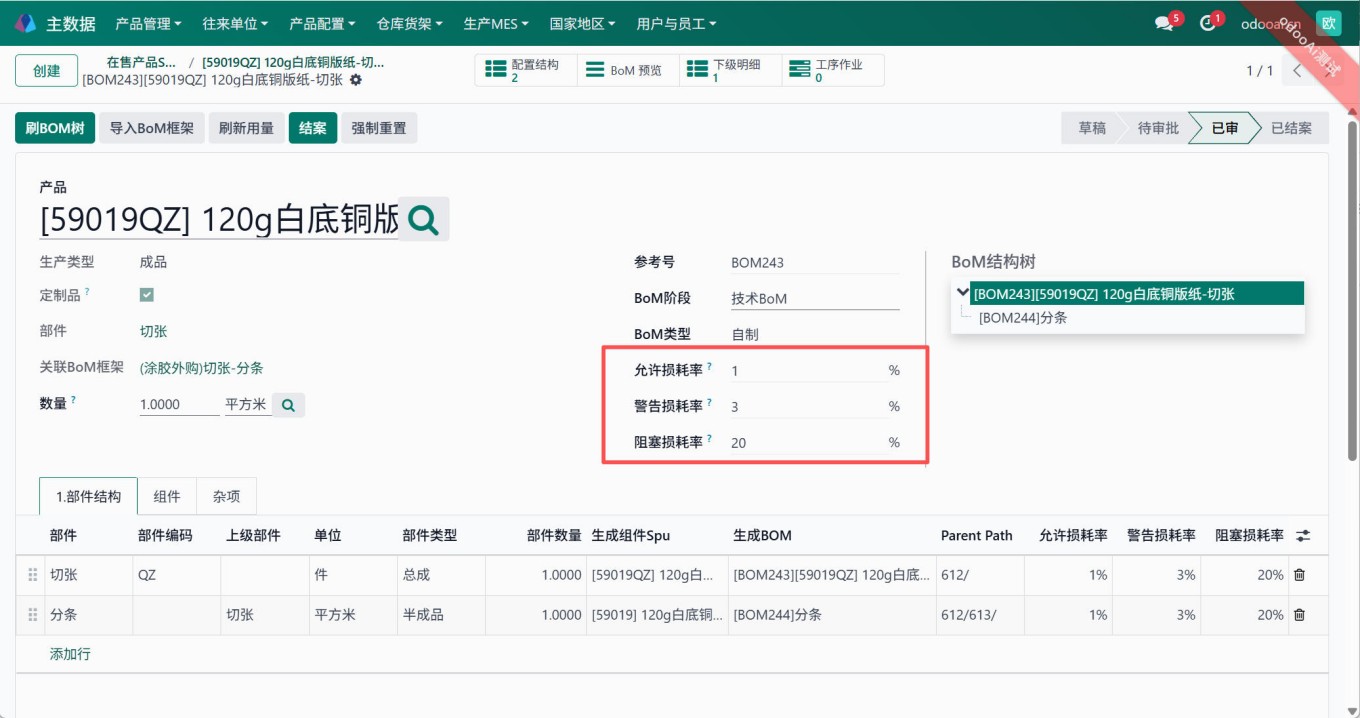
Task: Go to 在售产品S... breadcrumb
Action: click(x=141, y=62)
